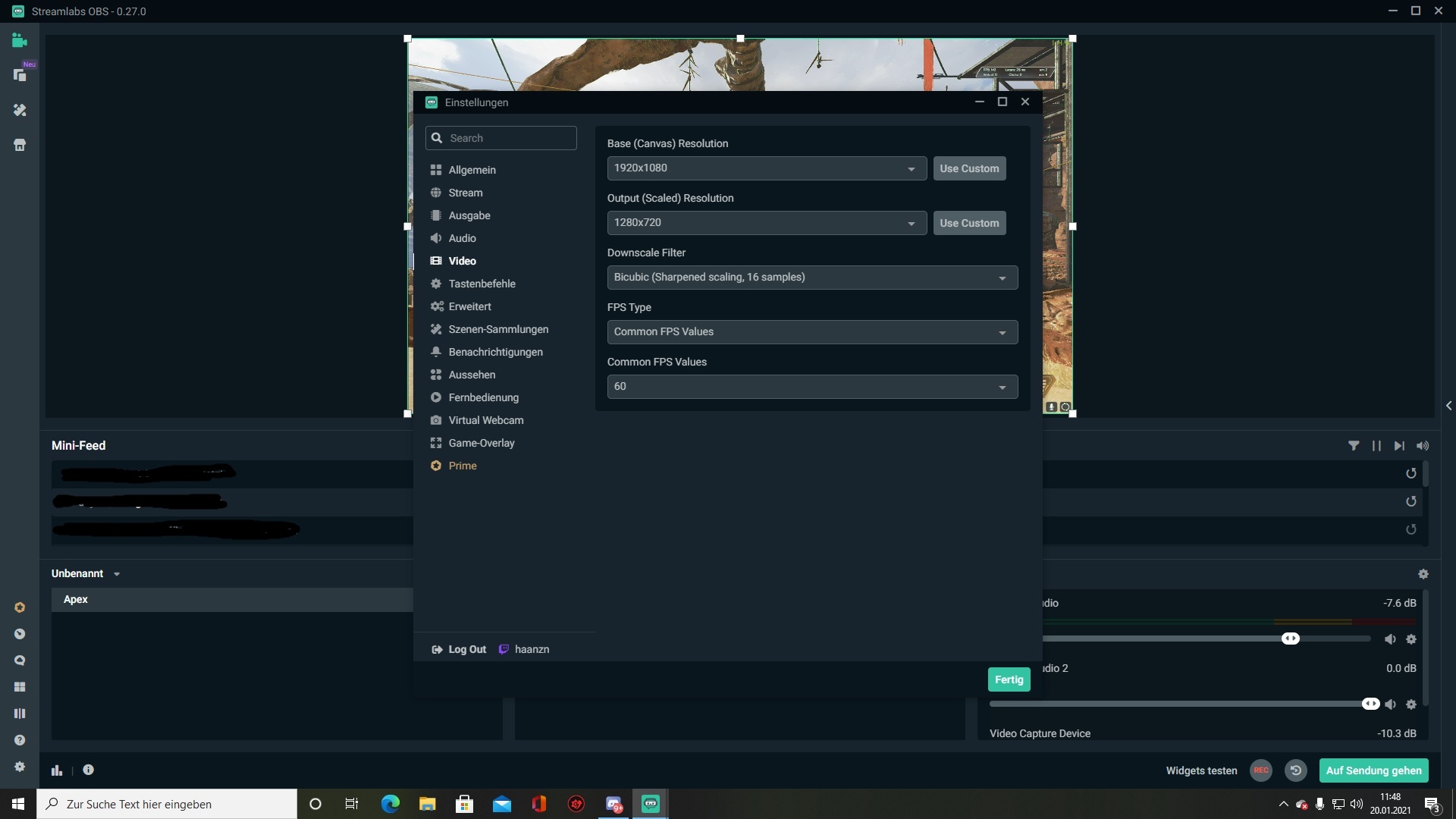Open the App Store sidebar icon

(x=20, y=145)
